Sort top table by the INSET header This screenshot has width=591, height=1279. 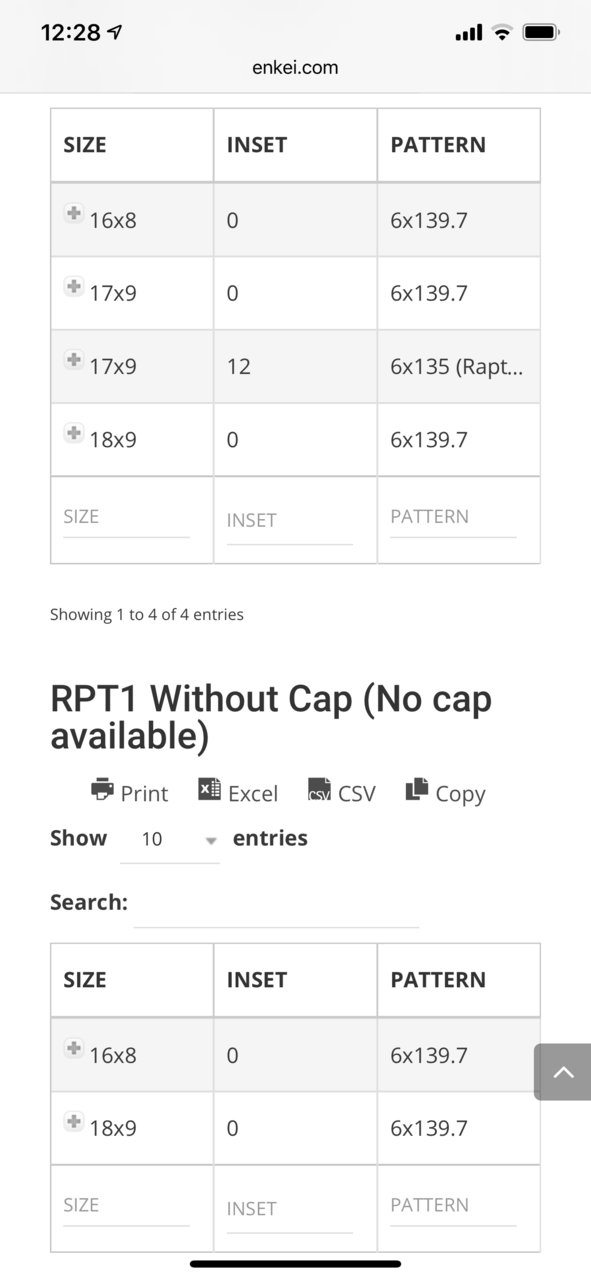point(295,145)
